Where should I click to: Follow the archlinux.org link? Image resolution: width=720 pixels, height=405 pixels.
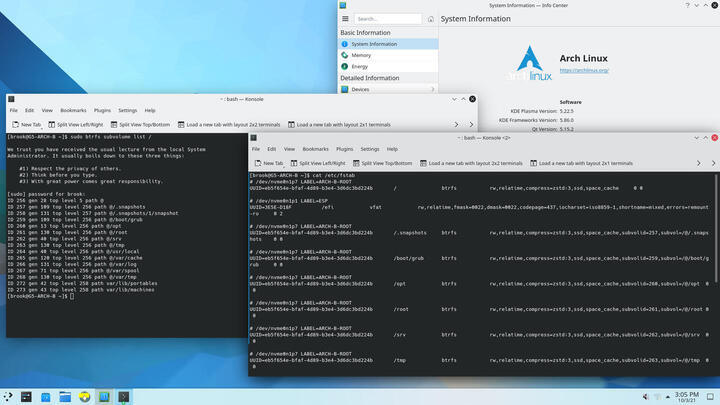click(x=584, y=70)
